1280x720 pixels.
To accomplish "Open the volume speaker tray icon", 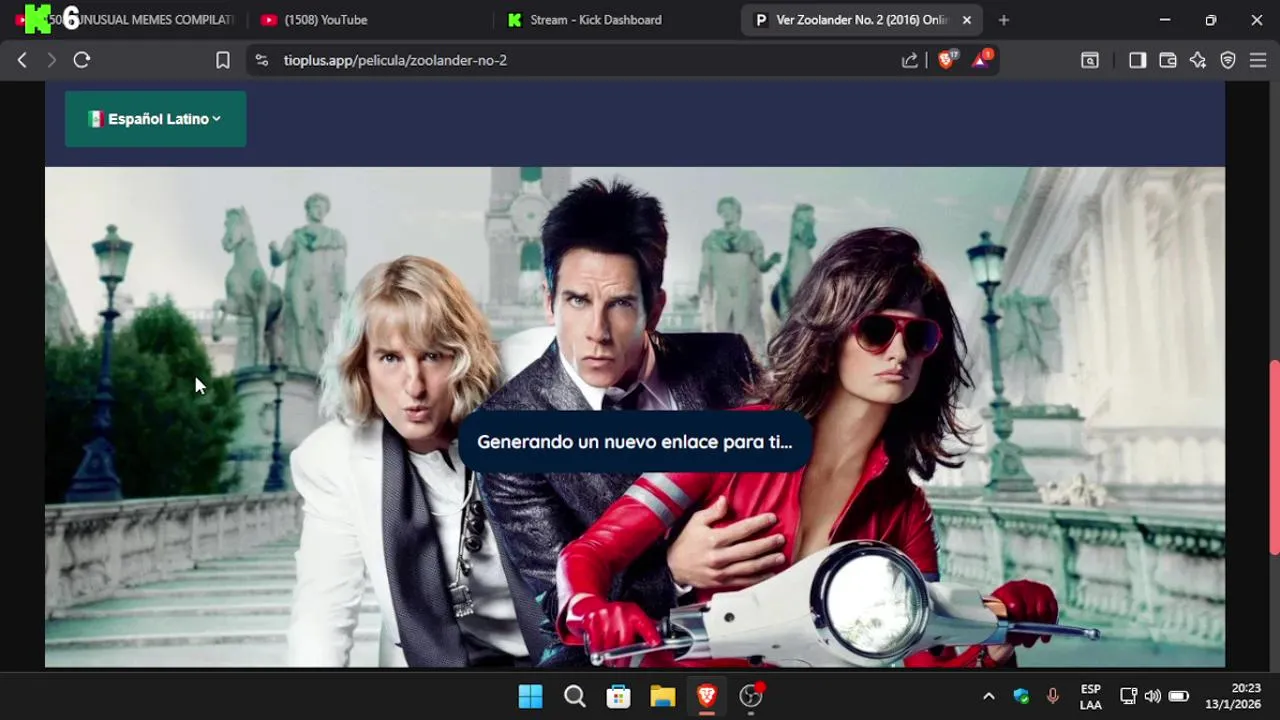I will tap(1153, 696).
